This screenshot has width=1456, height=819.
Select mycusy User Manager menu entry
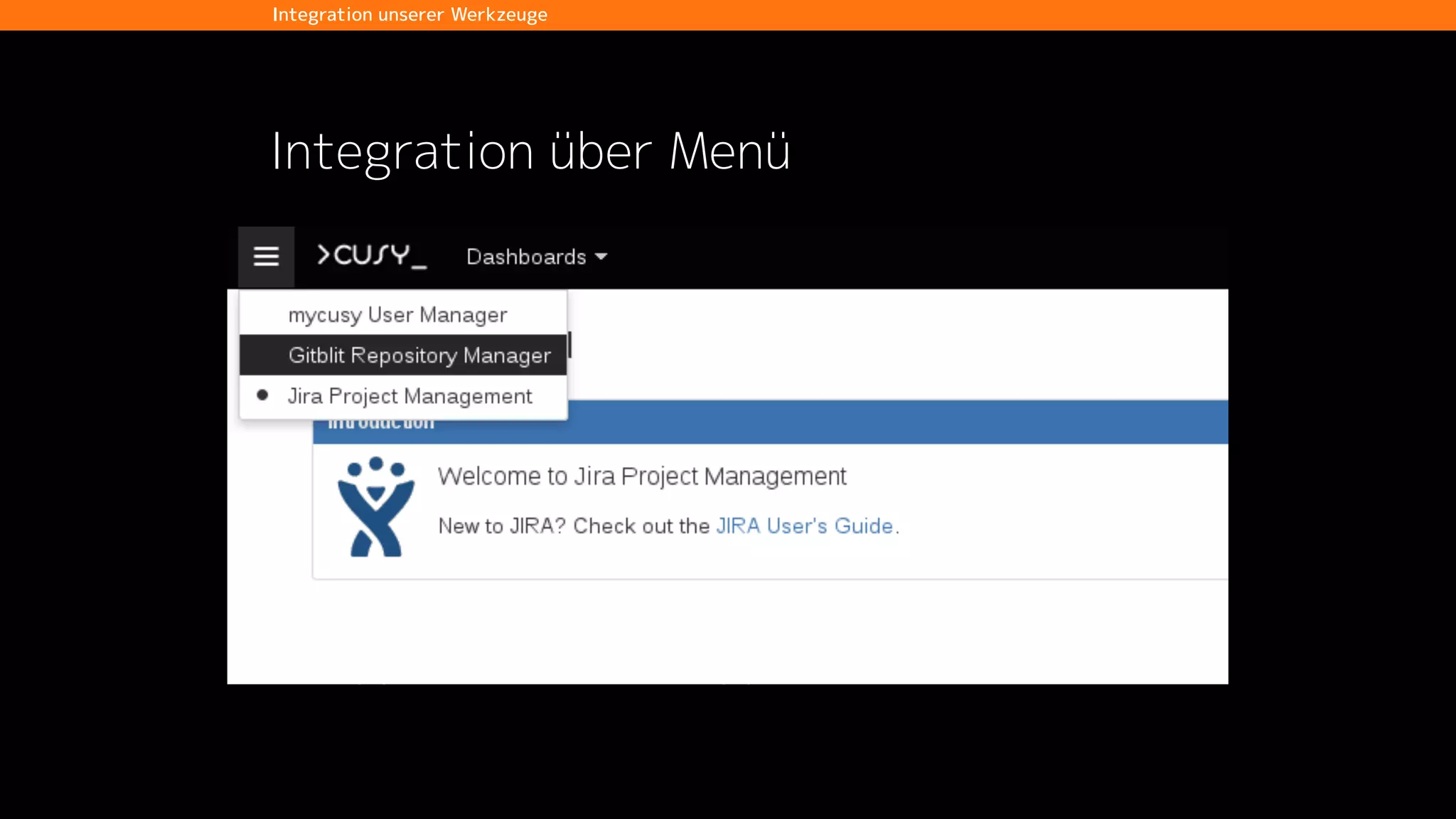coord(403,314)
